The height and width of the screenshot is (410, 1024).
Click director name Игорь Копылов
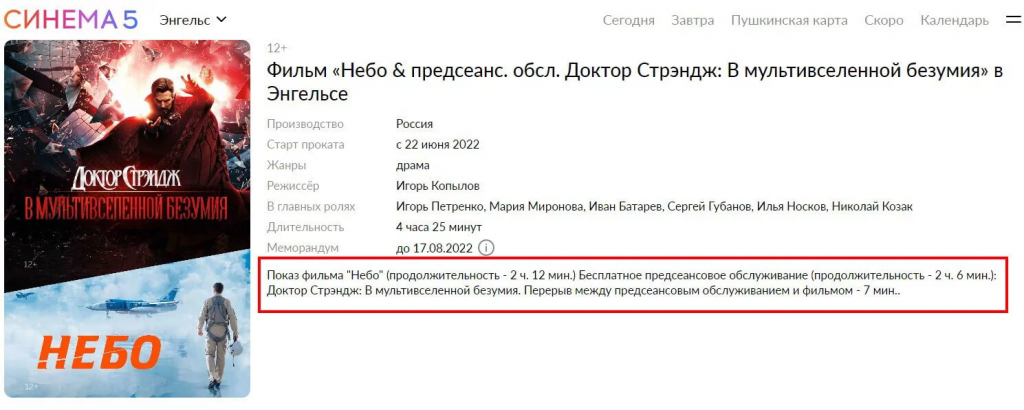(x=438, y=186)
